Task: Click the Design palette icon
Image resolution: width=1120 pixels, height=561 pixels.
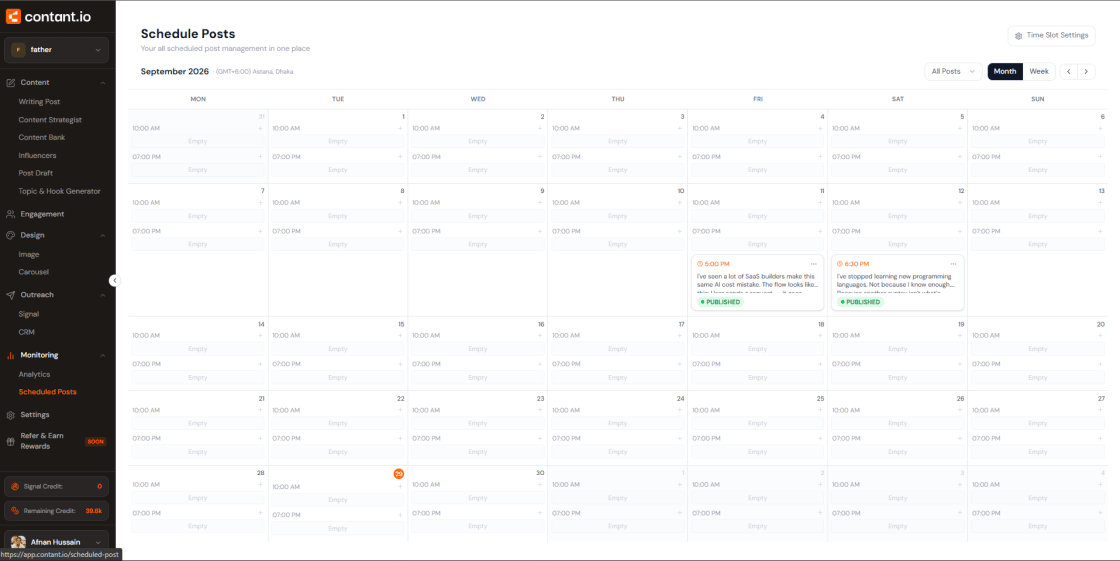Action: [x=11, y=234]
